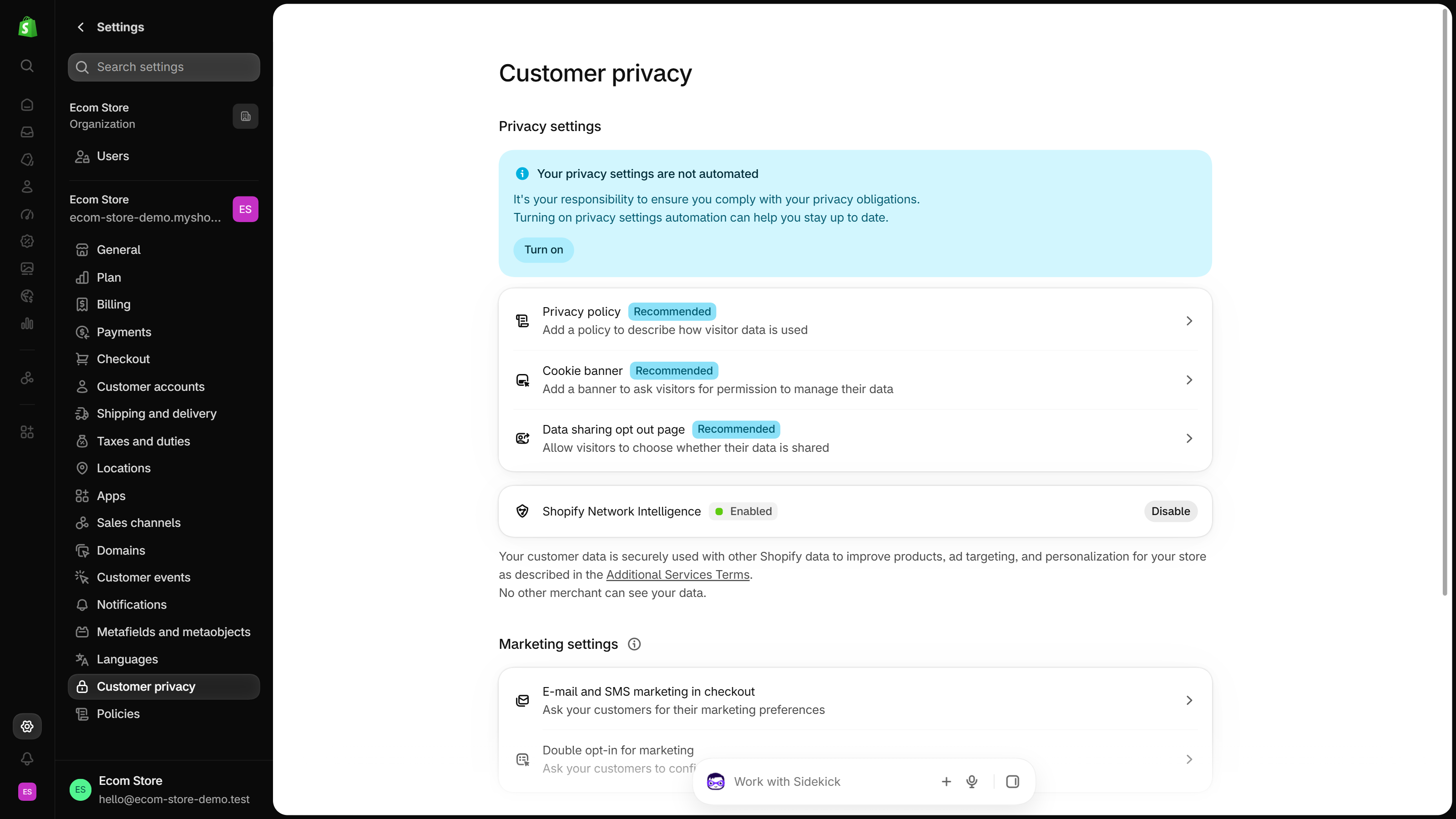
Task: Open Customers person icon in rail
Action: coord(27,187)
